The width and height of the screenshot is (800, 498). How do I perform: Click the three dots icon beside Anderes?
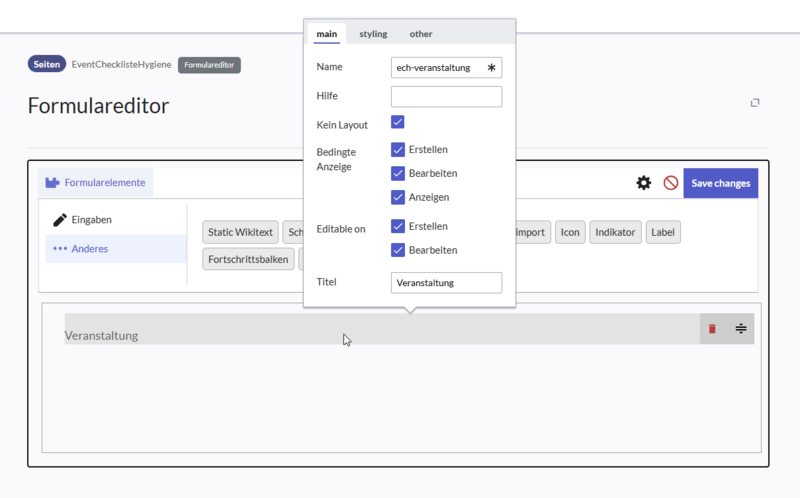pyautogui.click(x=60, y=248)
